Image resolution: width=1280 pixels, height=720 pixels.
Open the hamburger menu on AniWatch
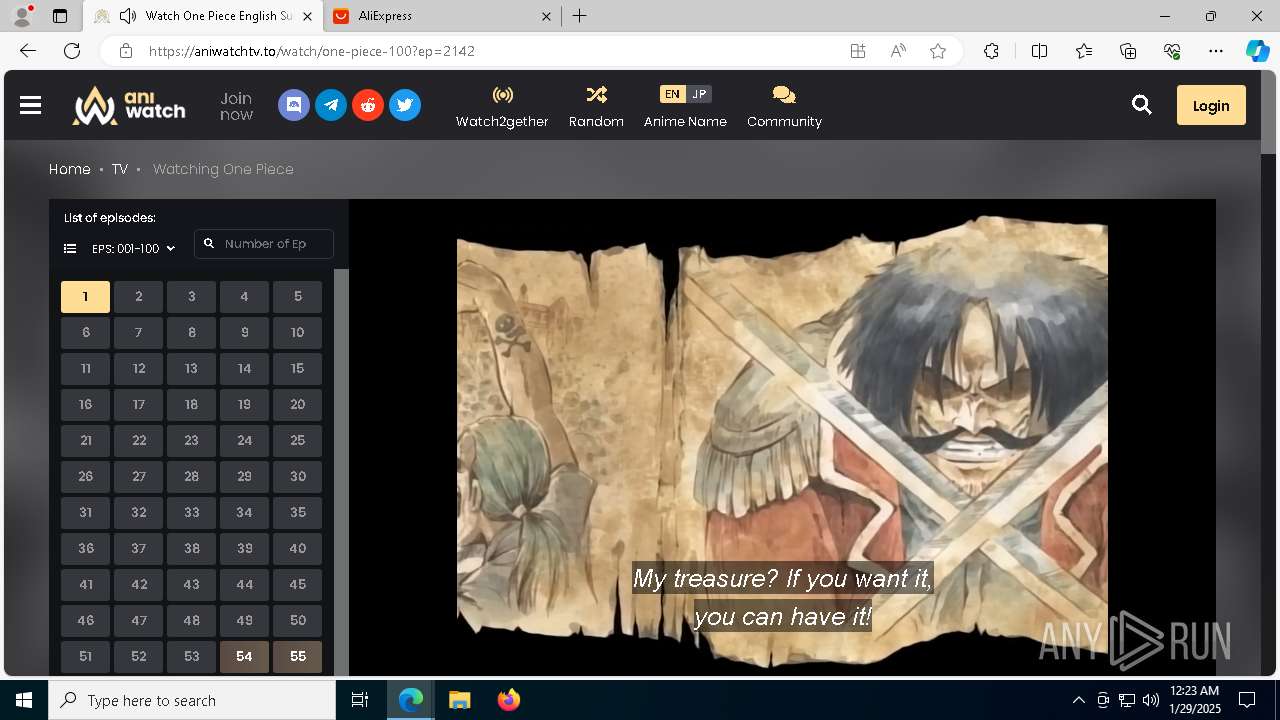tap(30, 105)
